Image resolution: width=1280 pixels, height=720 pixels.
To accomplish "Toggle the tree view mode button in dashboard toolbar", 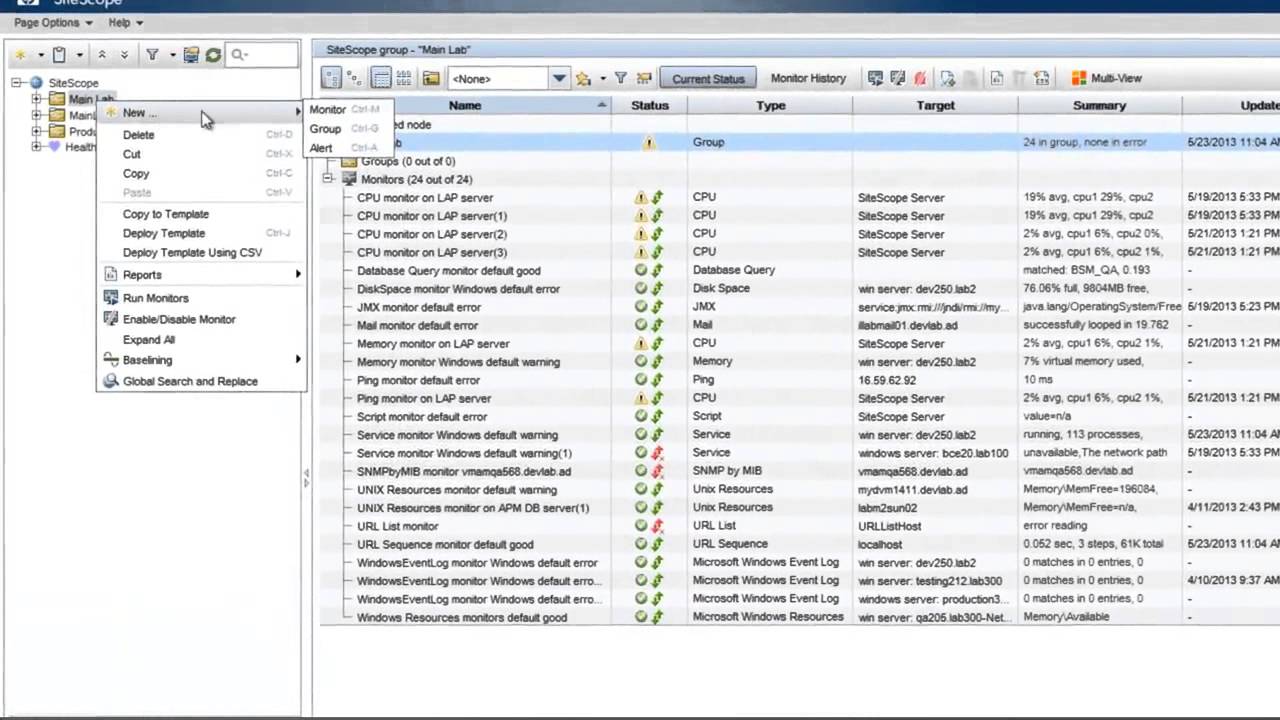I will (x=331, y=78).
